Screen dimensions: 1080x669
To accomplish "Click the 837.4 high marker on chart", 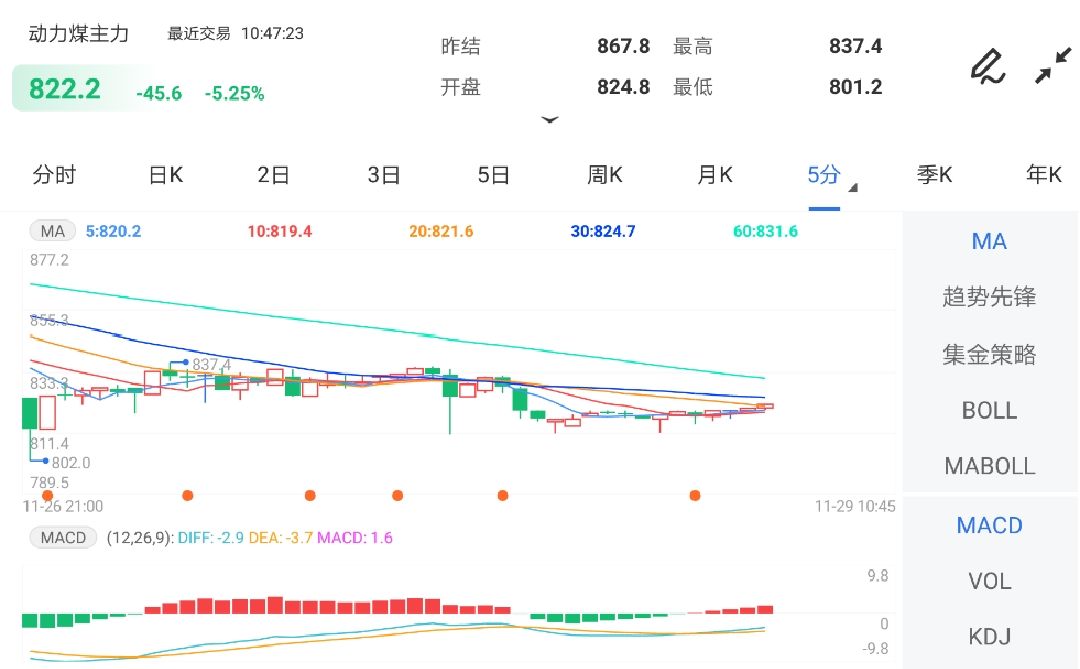I will point(211,364).
